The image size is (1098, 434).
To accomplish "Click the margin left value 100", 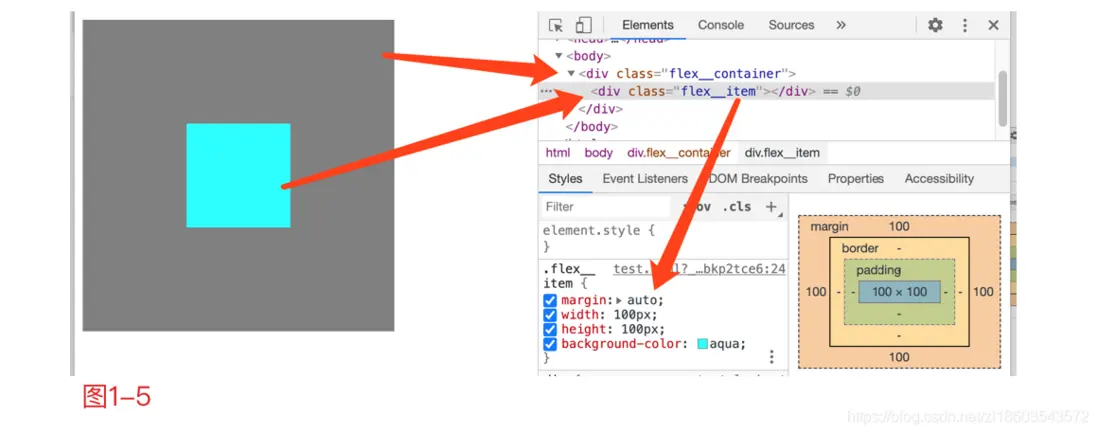I will tap(816, 292).
